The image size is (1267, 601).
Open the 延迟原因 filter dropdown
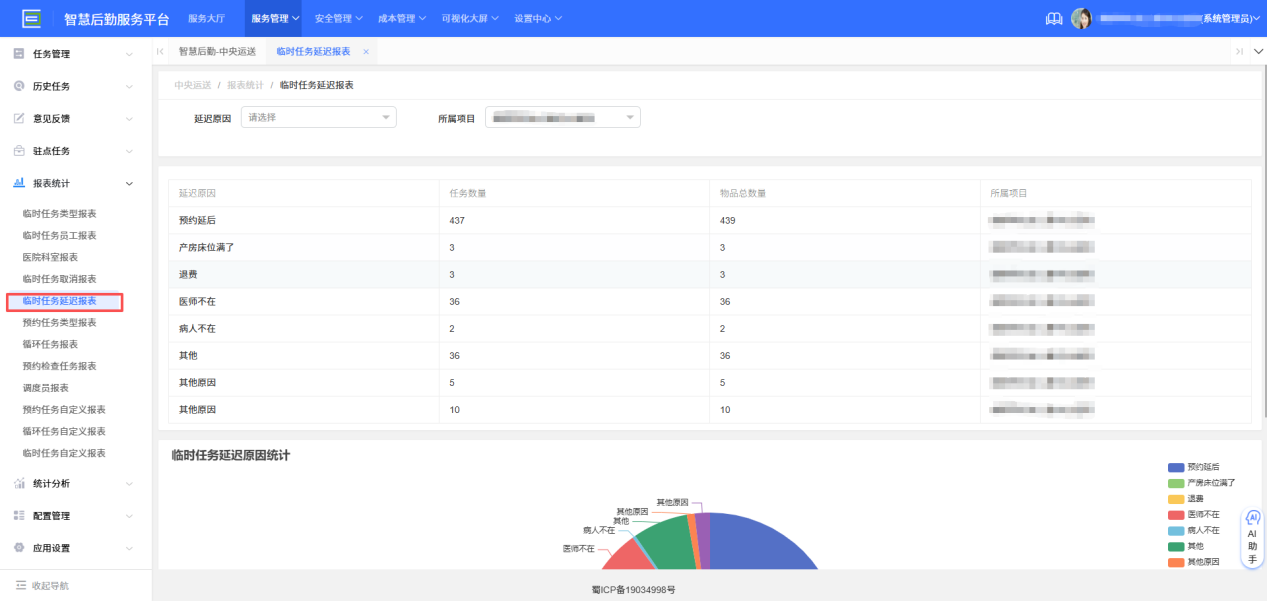point(318,117)
